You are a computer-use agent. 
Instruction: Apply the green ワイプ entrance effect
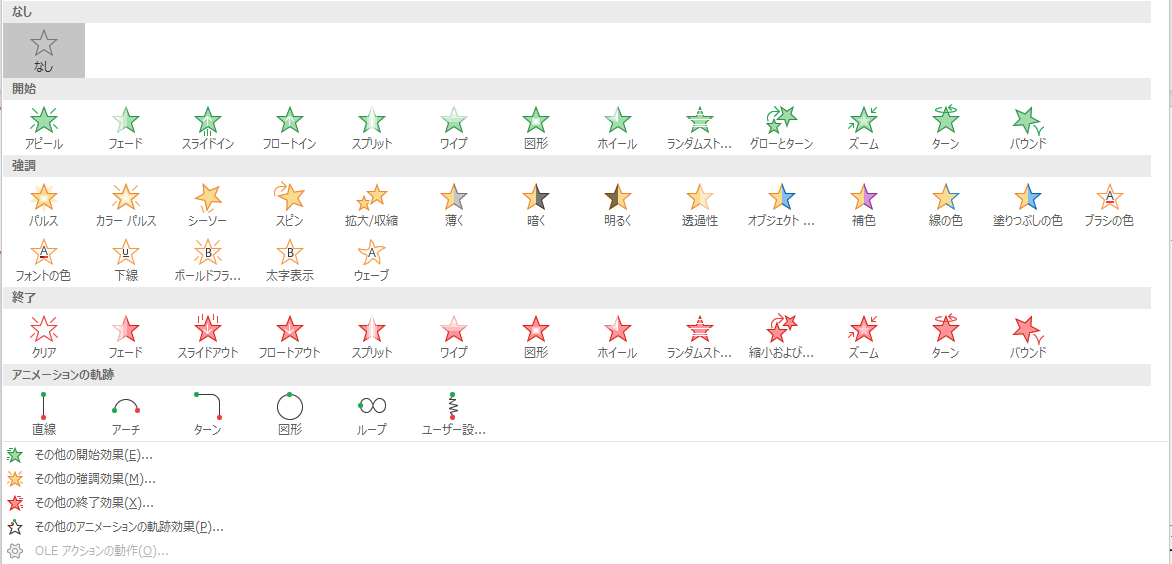(454, 128)
